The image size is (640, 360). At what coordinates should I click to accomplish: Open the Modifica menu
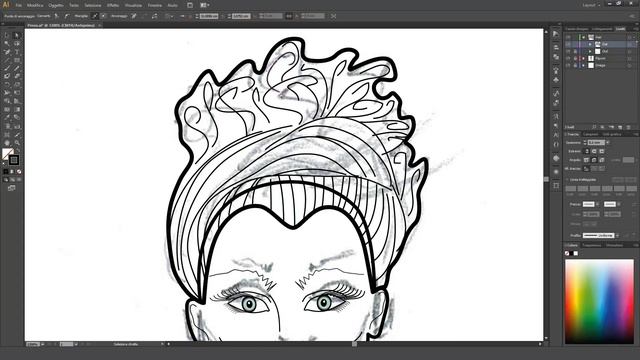pyautogui.click(x=35, y=5)
